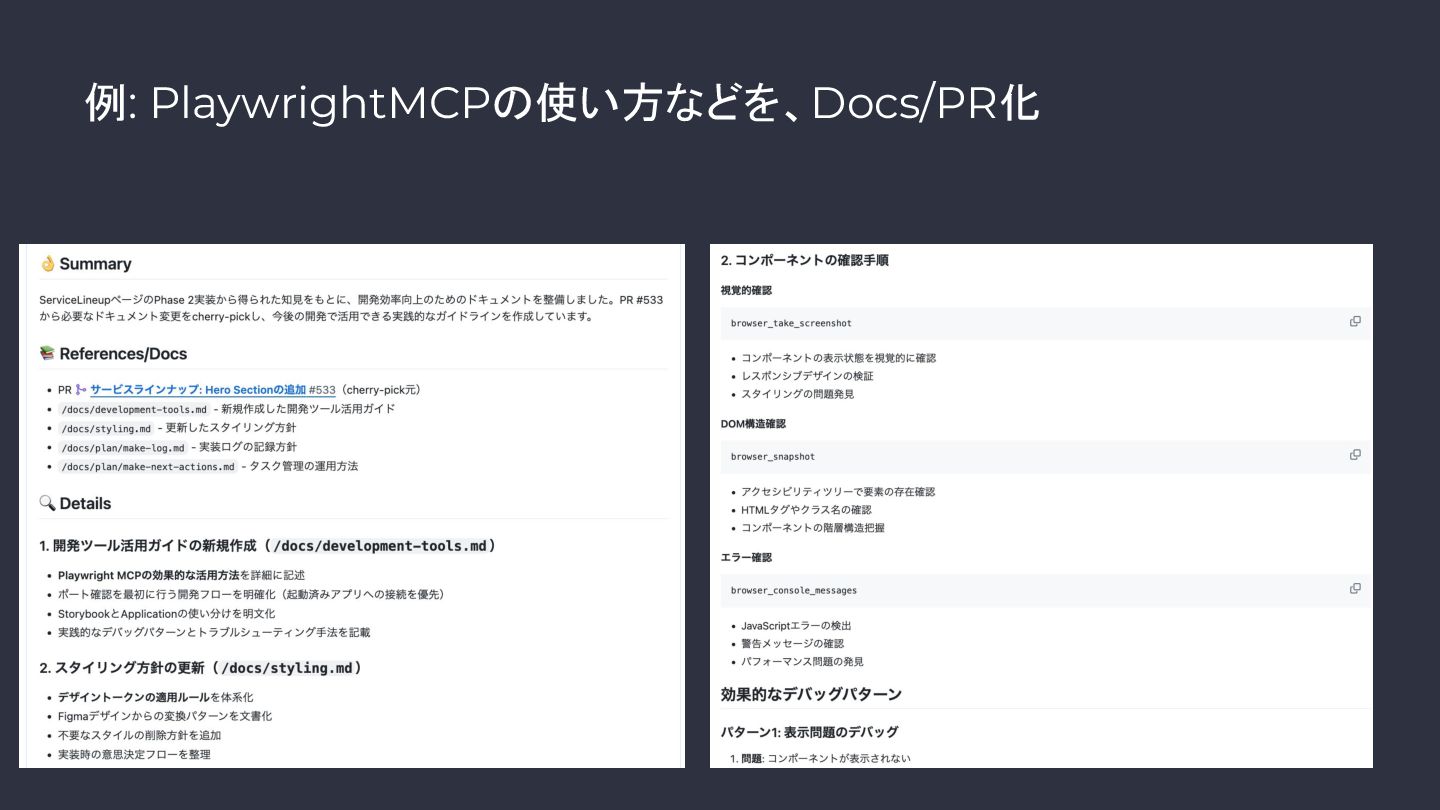Click the bullet HTMLタグやクラス名の確認
The width and height of the screenshot is (1440, 810).
pos(806,510)
